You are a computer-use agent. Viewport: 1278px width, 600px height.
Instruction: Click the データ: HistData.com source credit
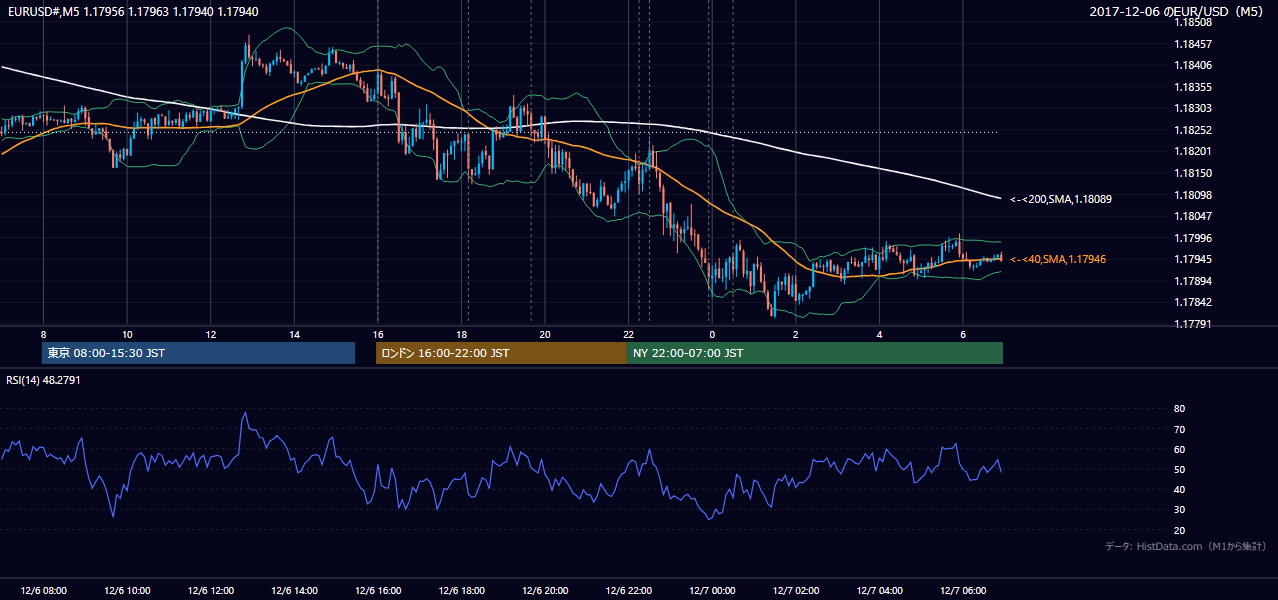coord(1186,546)
